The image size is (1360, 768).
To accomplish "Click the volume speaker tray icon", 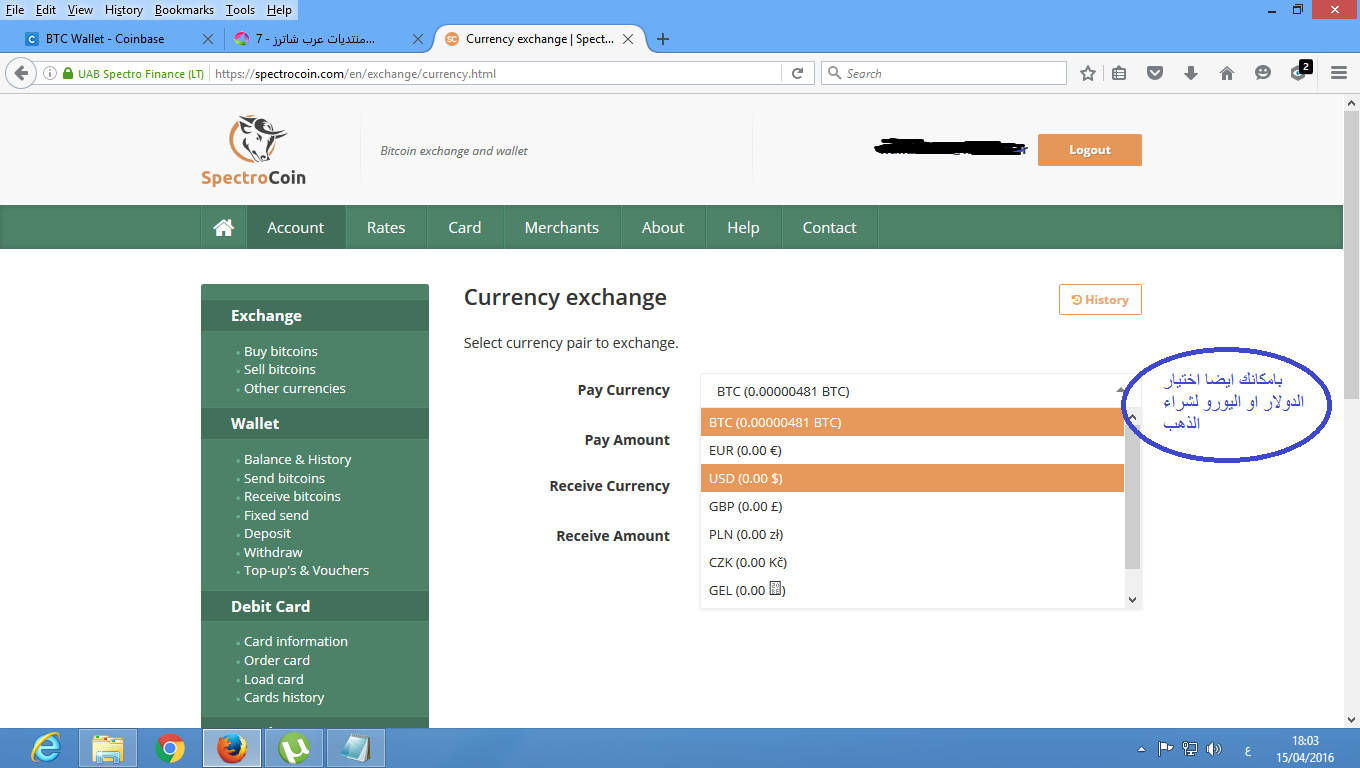I will [x=1214, y=748].
